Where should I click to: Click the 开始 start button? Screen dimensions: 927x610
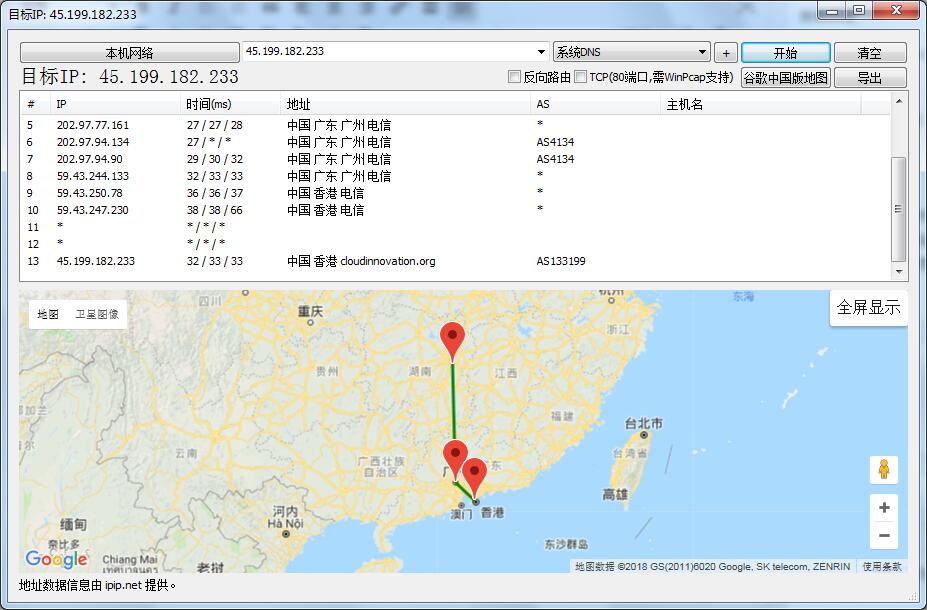tap(785, 53)
